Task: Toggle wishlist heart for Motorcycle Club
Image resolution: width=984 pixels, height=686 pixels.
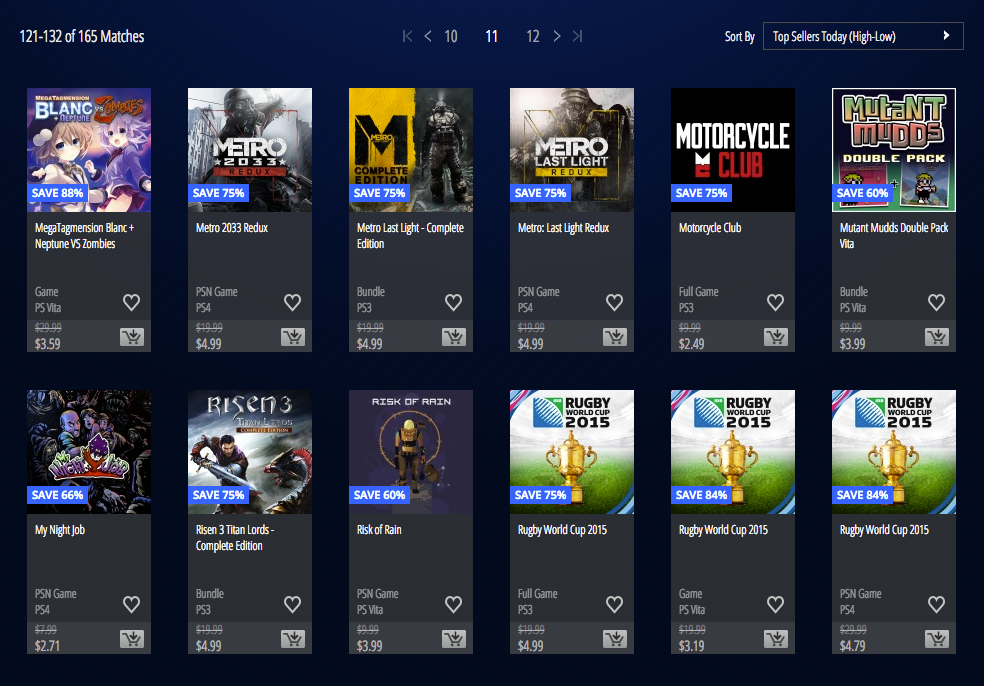Action: pyautogui.click(x=775, y=302)
